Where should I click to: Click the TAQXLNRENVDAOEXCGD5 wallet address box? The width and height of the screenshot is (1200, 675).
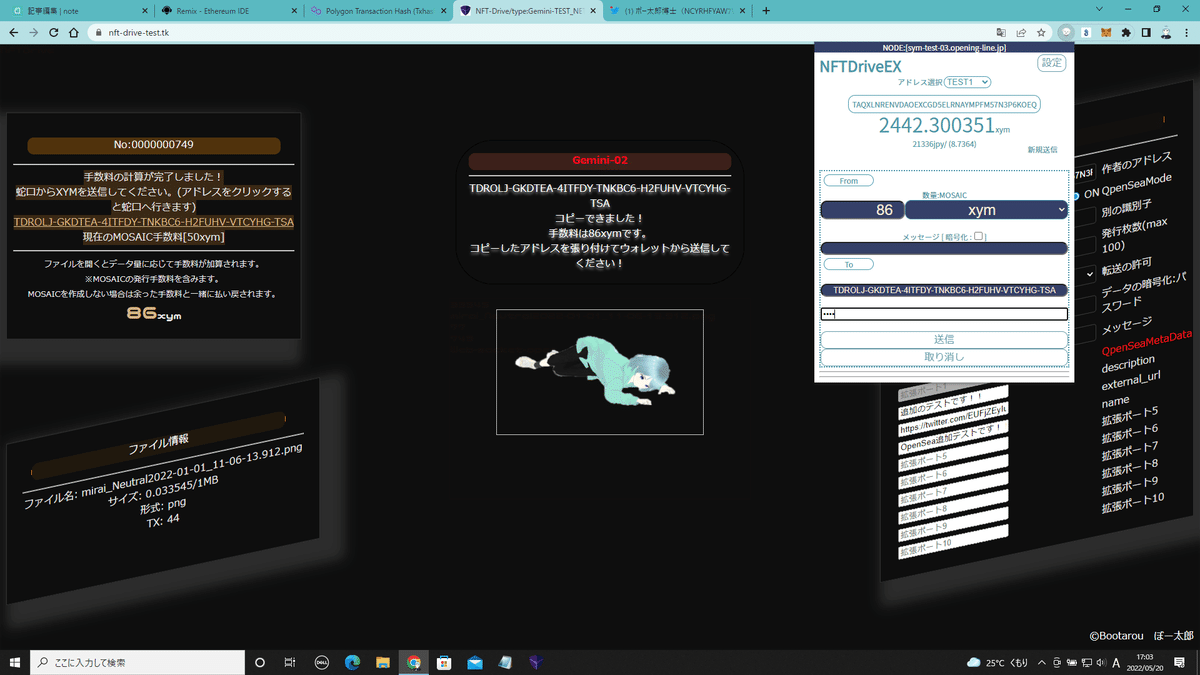tap(944, 104)
